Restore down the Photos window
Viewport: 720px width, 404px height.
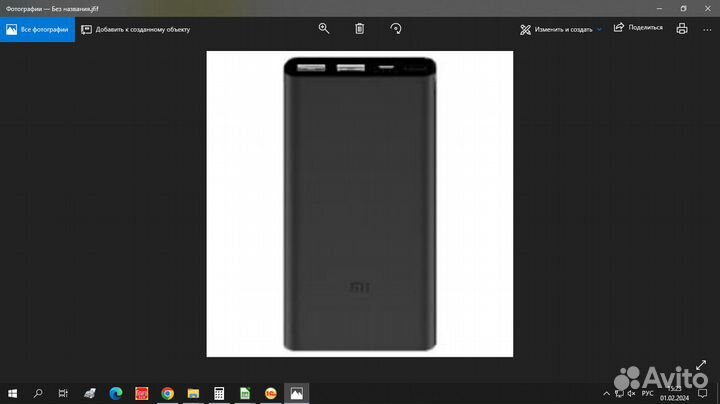(683, 8)
